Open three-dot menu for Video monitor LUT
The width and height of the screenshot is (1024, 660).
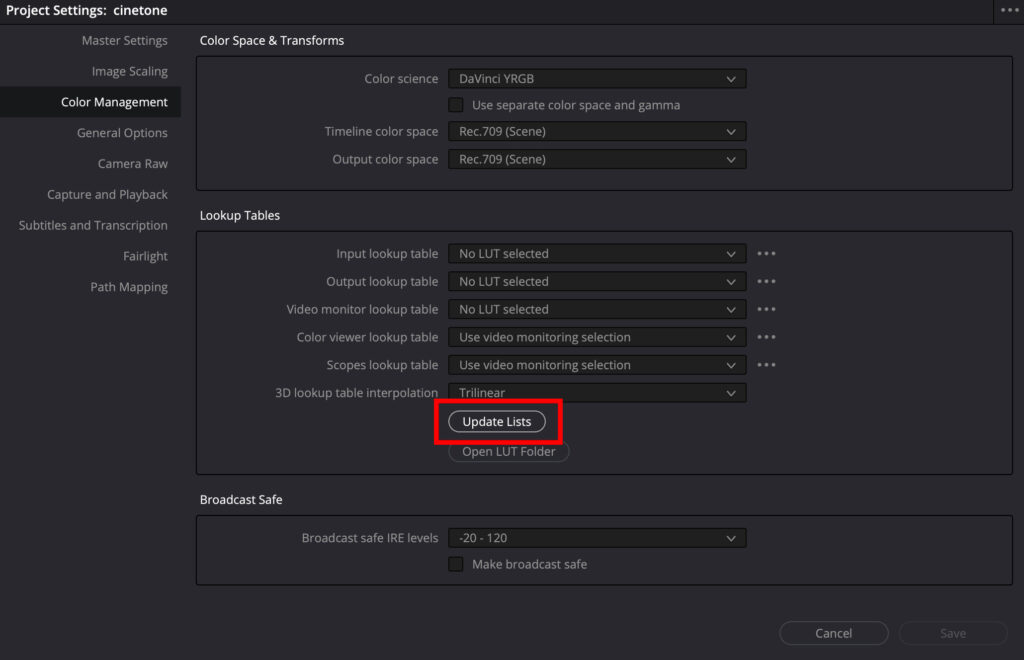coord(766,310)
